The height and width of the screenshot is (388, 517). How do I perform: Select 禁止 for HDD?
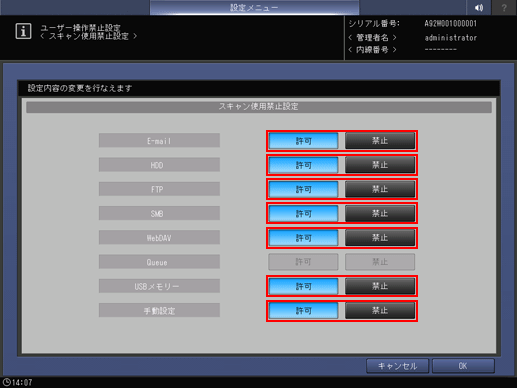[x=380, y=165]
